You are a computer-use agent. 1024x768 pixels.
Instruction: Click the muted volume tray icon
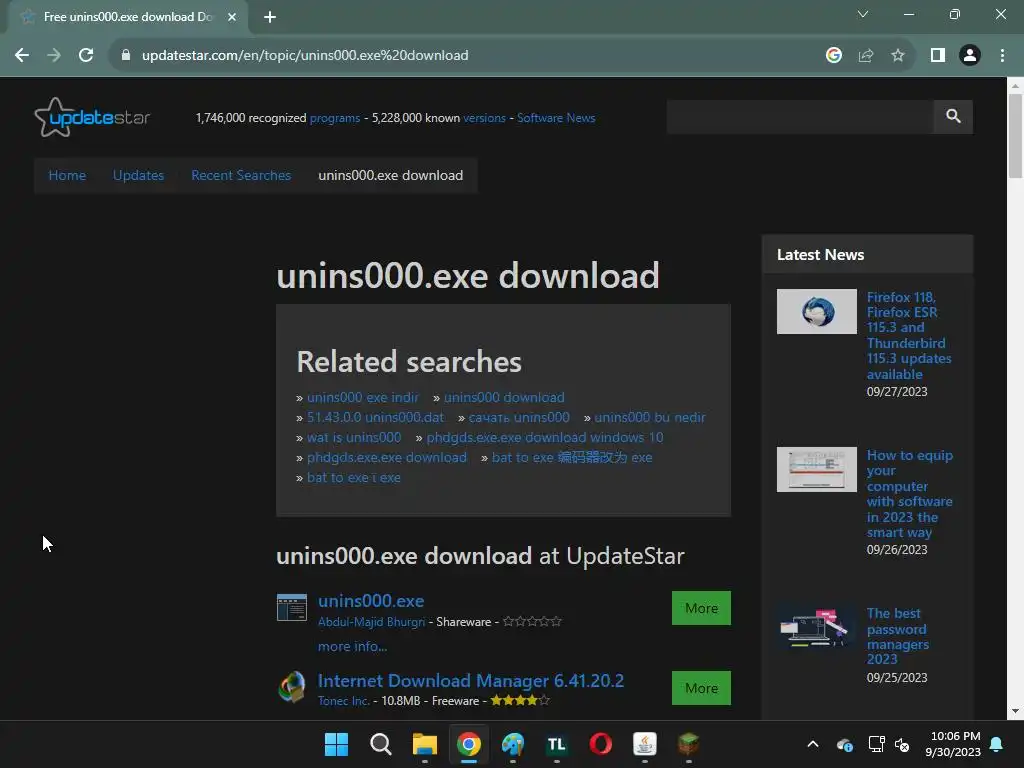902,744
